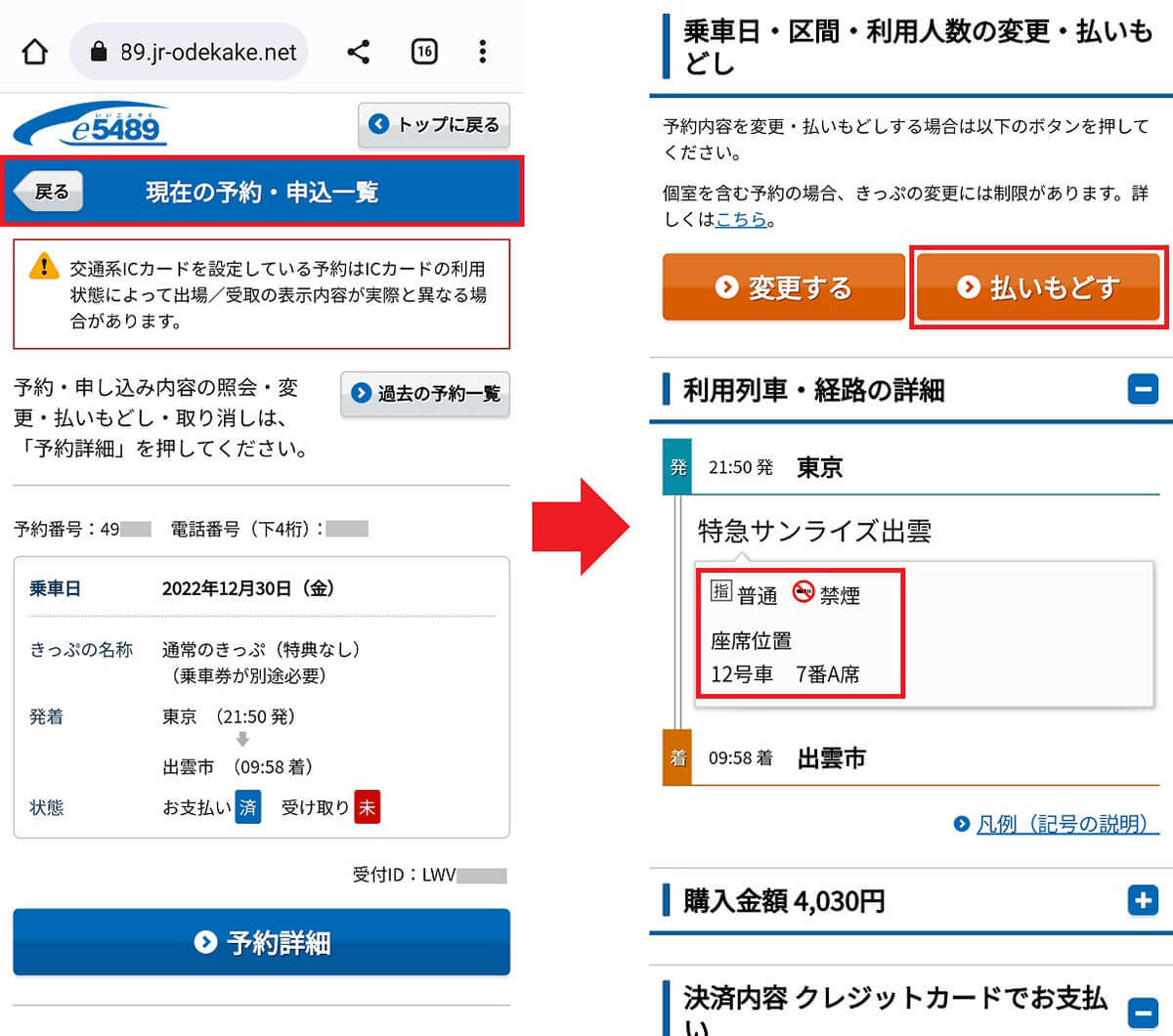Click the 着 arrival marker icon
Viewport: 1173px width, 1036px height.
(677, 757)
